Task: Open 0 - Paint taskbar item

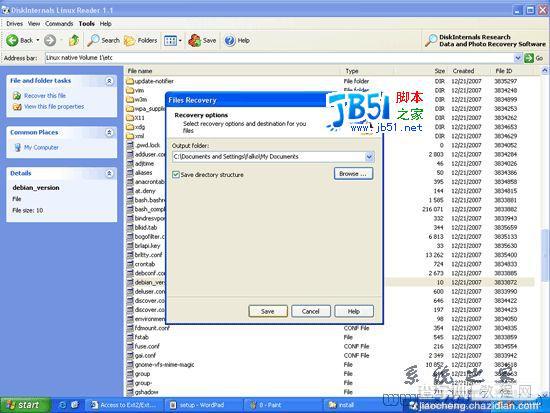Action: tap(281, 405)
